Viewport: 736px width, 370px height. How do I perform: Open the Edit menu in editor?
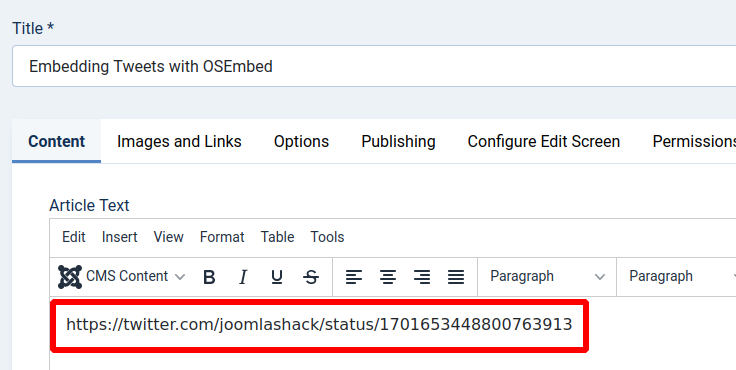[x=74, y=237]
